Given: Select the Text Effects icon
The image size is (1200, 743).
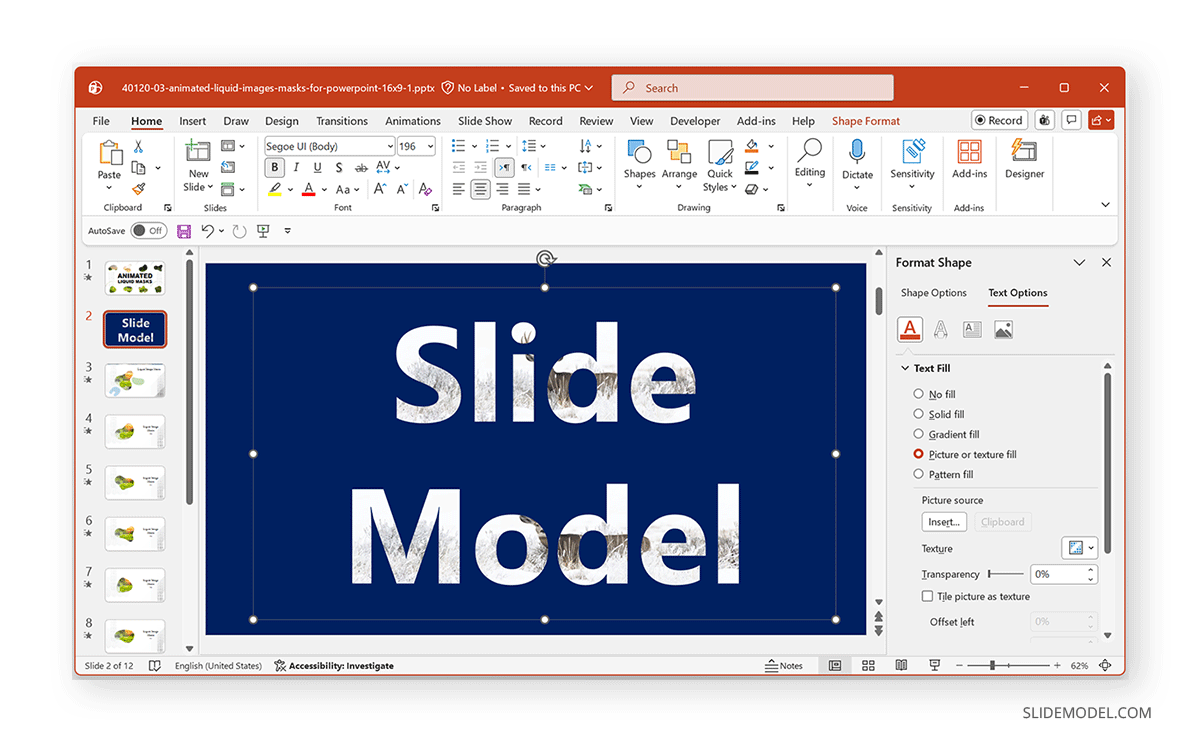Looking at the screenshot, I should click(x=941, y=329).
